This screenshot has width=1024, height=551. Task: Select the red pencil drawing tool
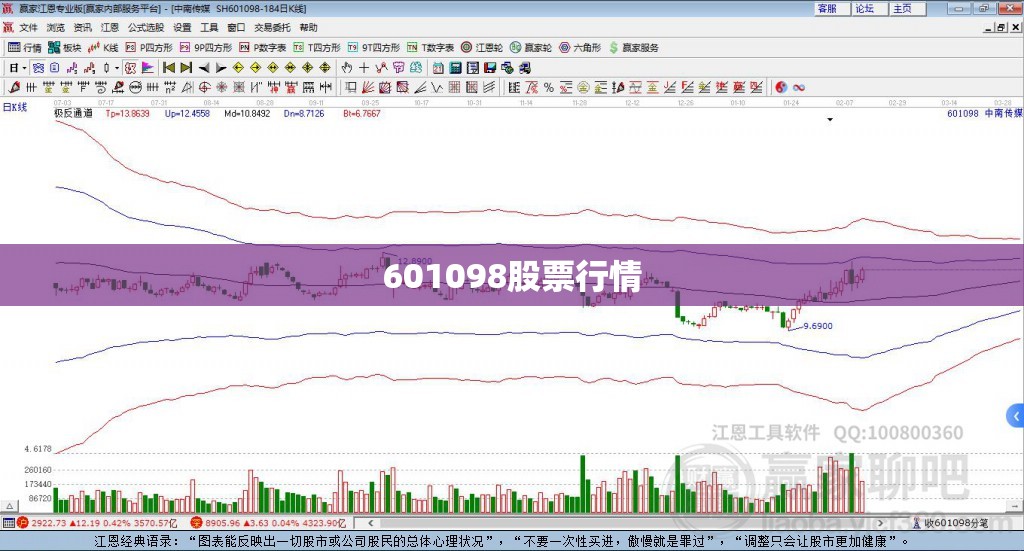click(x=14, y=87)
